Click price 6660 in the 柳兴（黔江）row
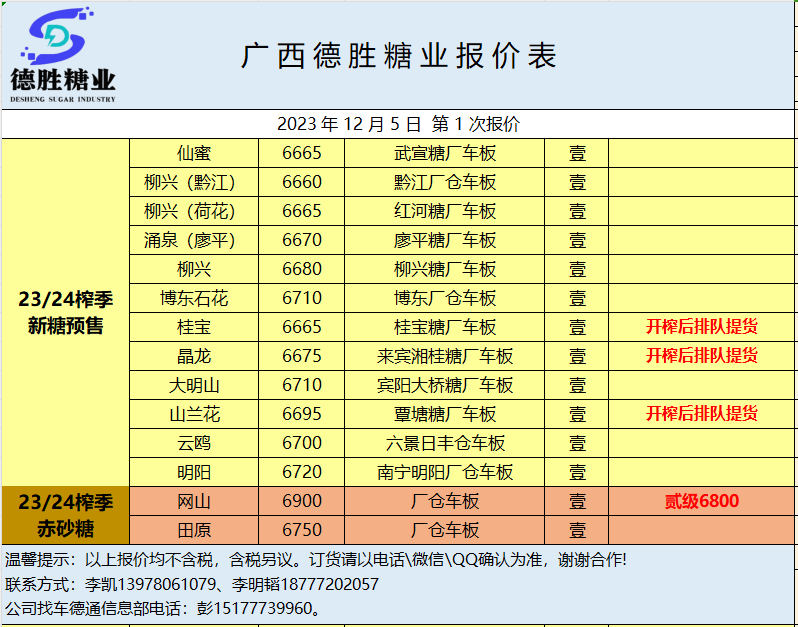Screen dimensions: 798x627 tap(302, 182)
